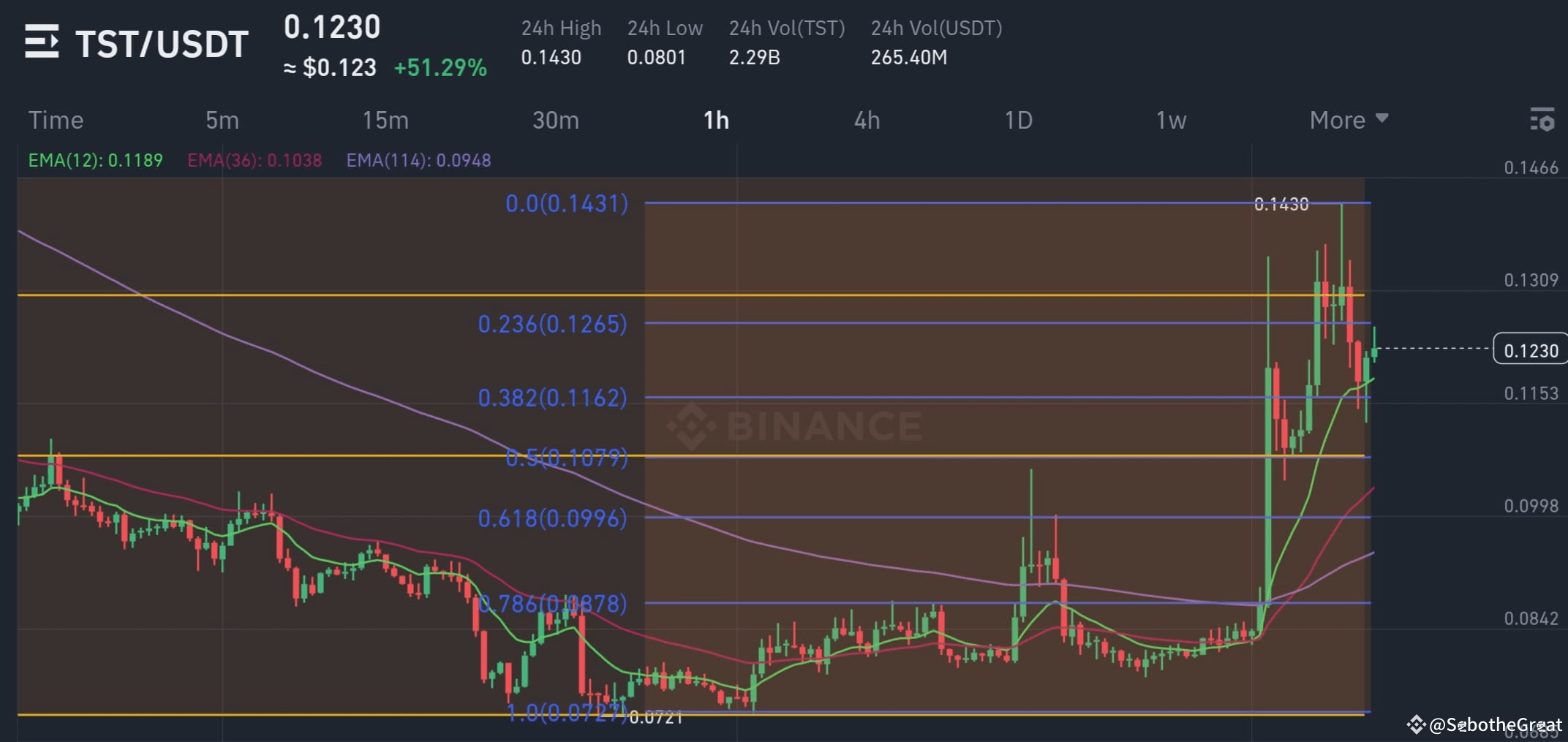Click the 24h High value 0.1430
The image size is (1568, 742).
point(552,57)
